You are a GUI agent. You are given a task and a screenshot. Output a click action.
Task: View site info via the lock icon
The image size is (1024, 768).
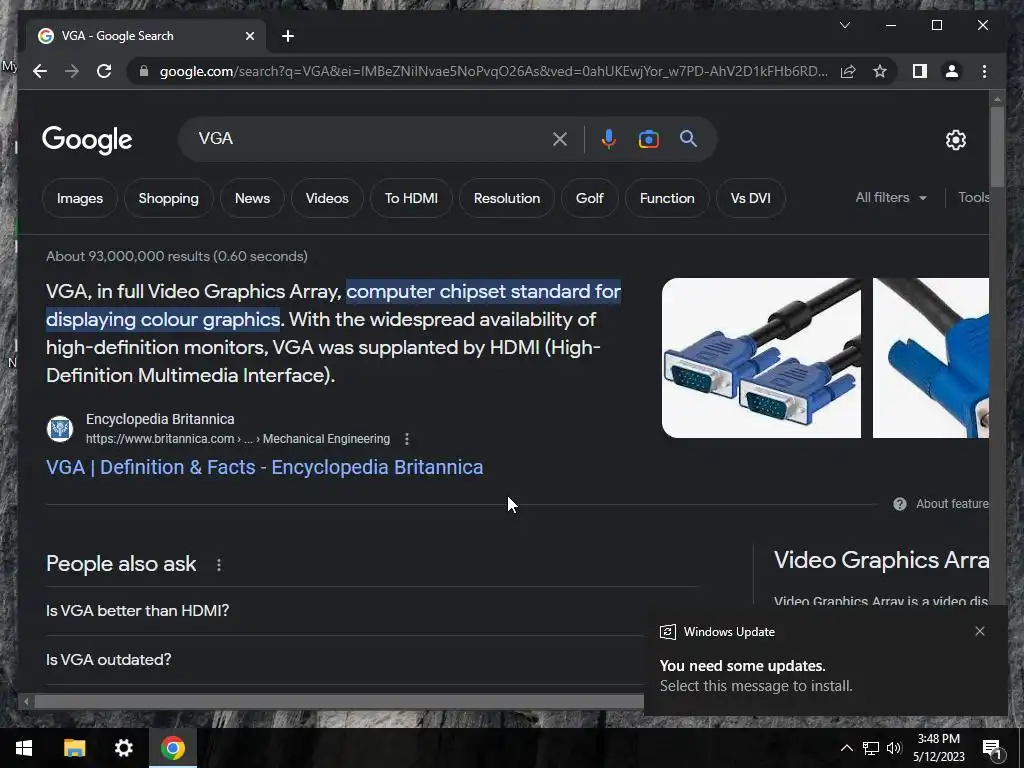click(x=144, y=71)
